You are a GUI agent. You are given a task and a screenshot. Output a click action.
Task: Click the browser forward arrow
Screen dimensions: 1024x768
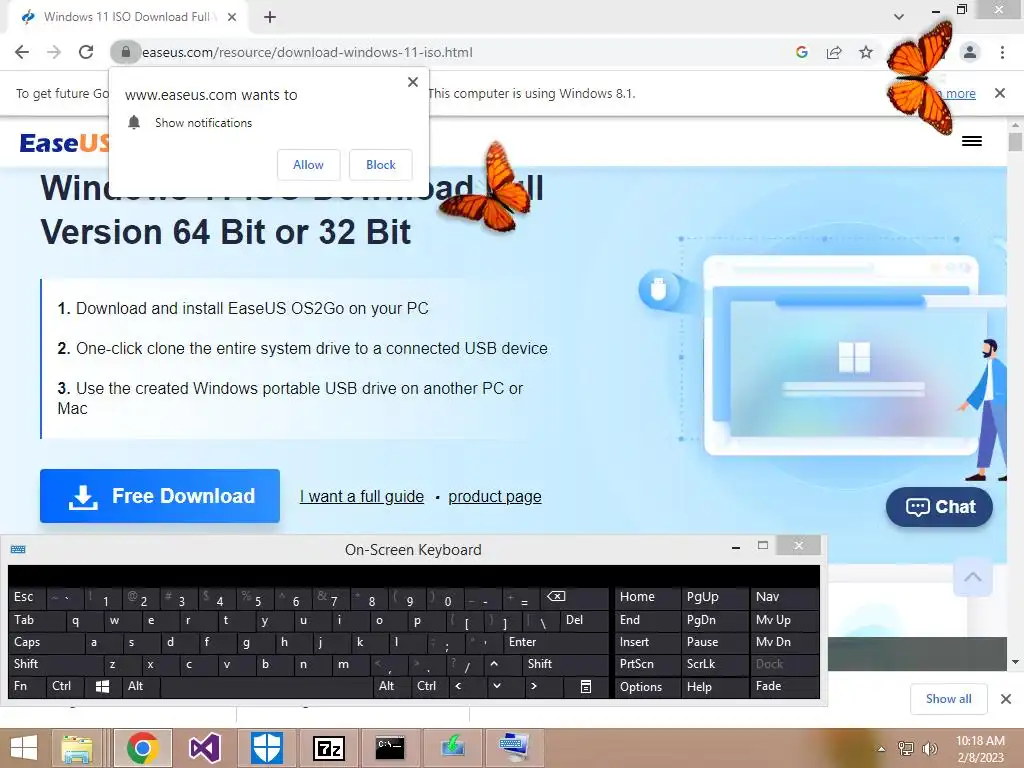(x=54, y=52)
